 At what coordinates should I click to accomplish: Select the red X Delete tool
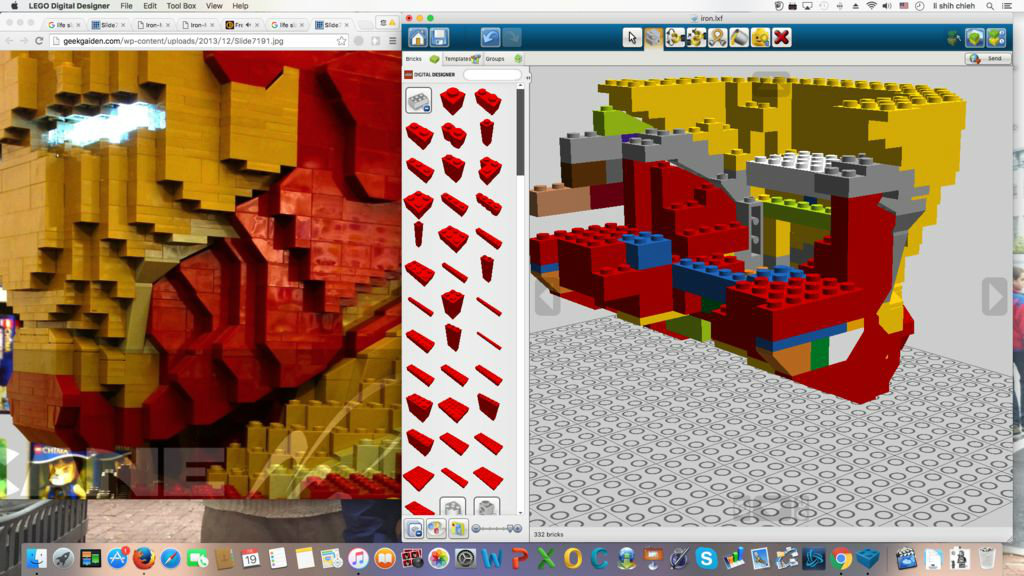pos(782,37)
